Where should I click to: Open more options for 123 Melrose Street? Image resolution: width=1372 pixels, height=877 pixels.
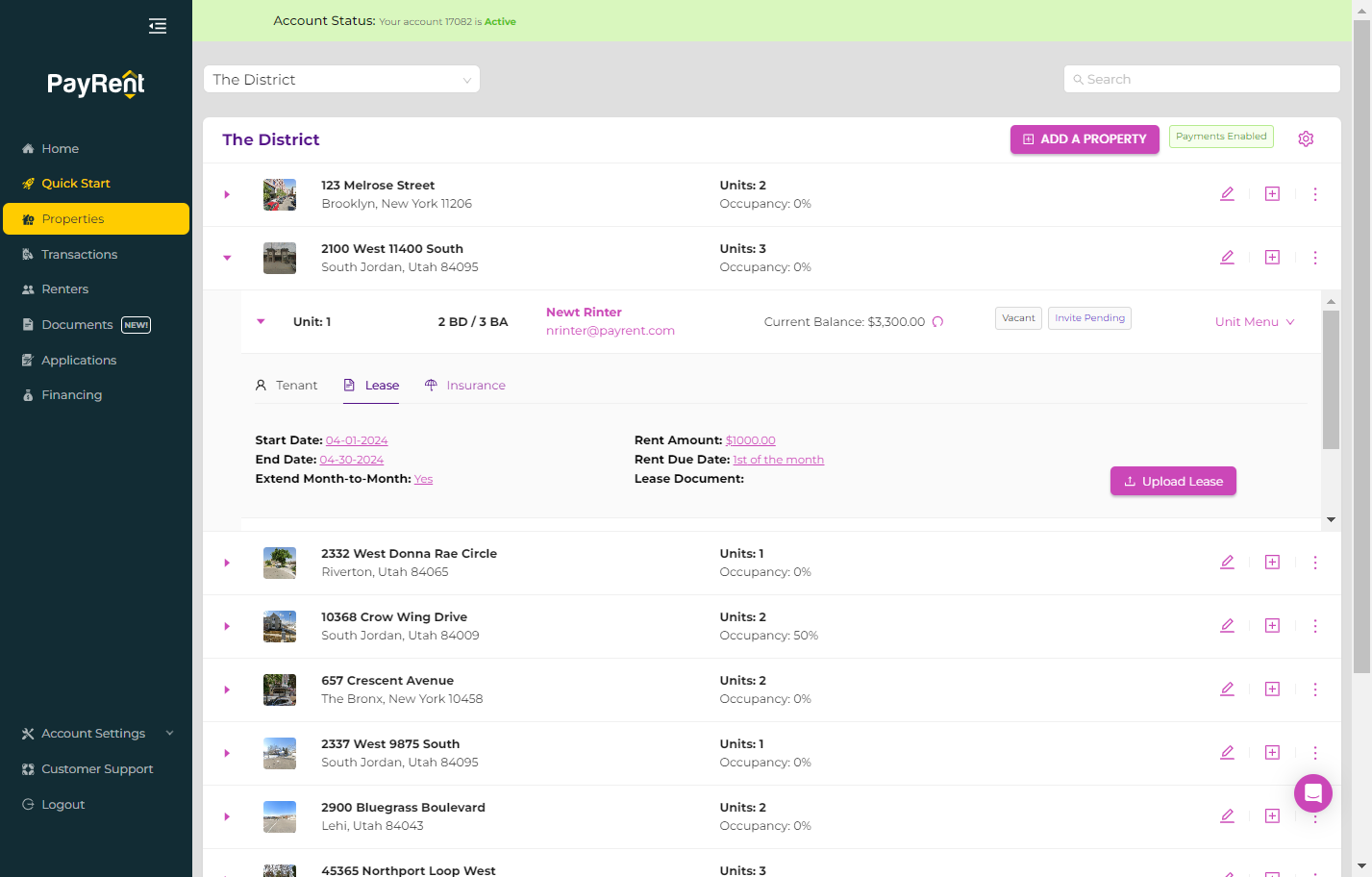(x=1315, y=194)
